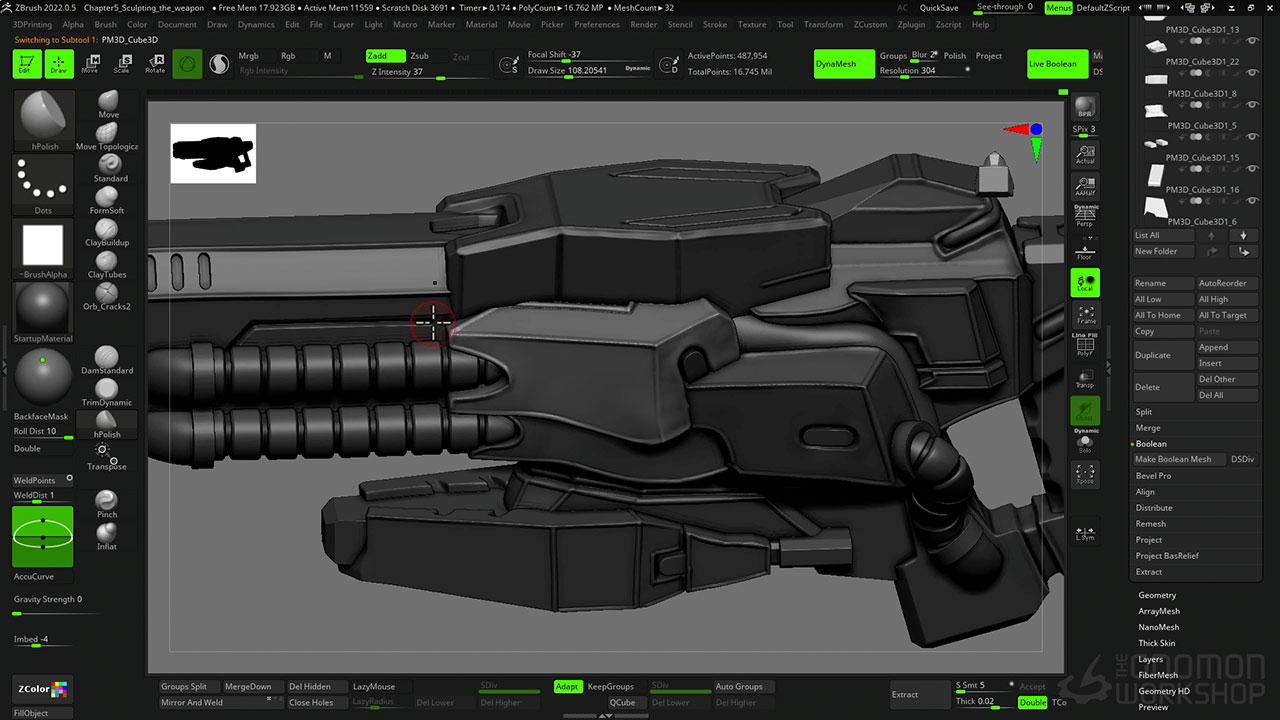Viewport: 1280px width, 720px height.
Task: Open the Zplugin menu
Action: [911, 24]
